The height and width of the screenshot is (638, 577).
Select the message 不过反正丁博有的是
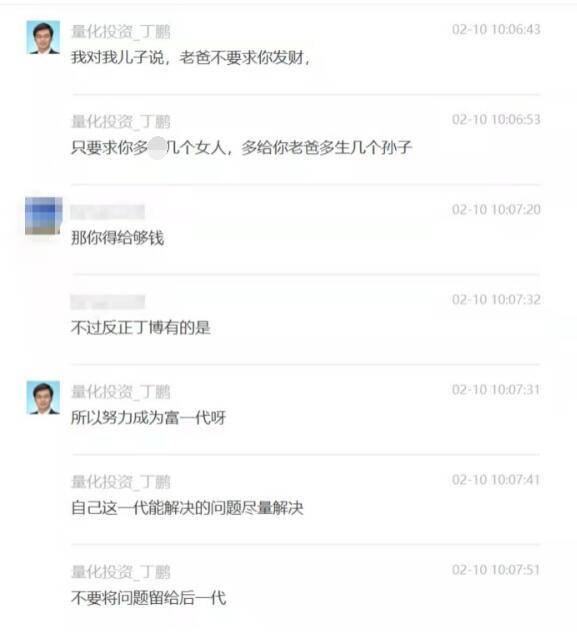point(141,328)
